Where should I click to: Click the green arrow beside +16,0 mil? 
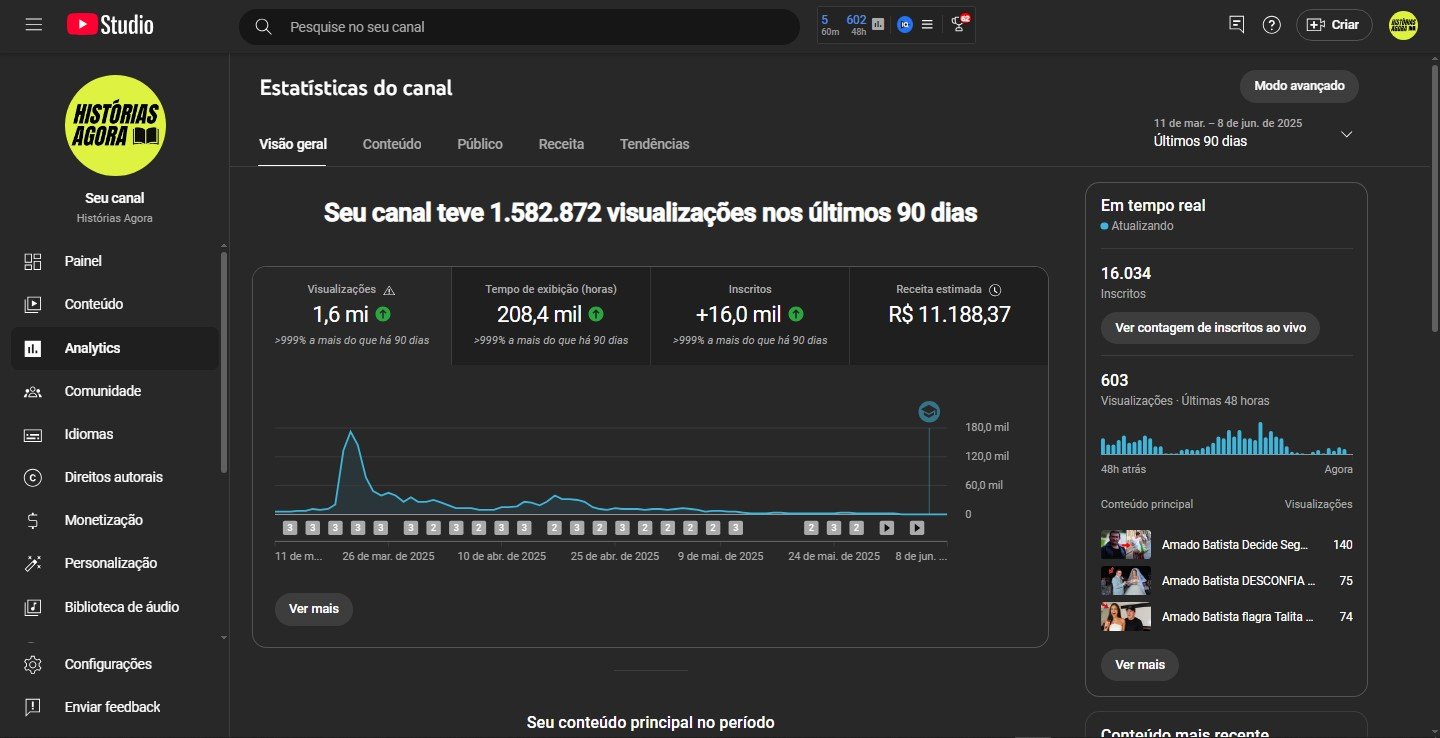tap(795, 315)
